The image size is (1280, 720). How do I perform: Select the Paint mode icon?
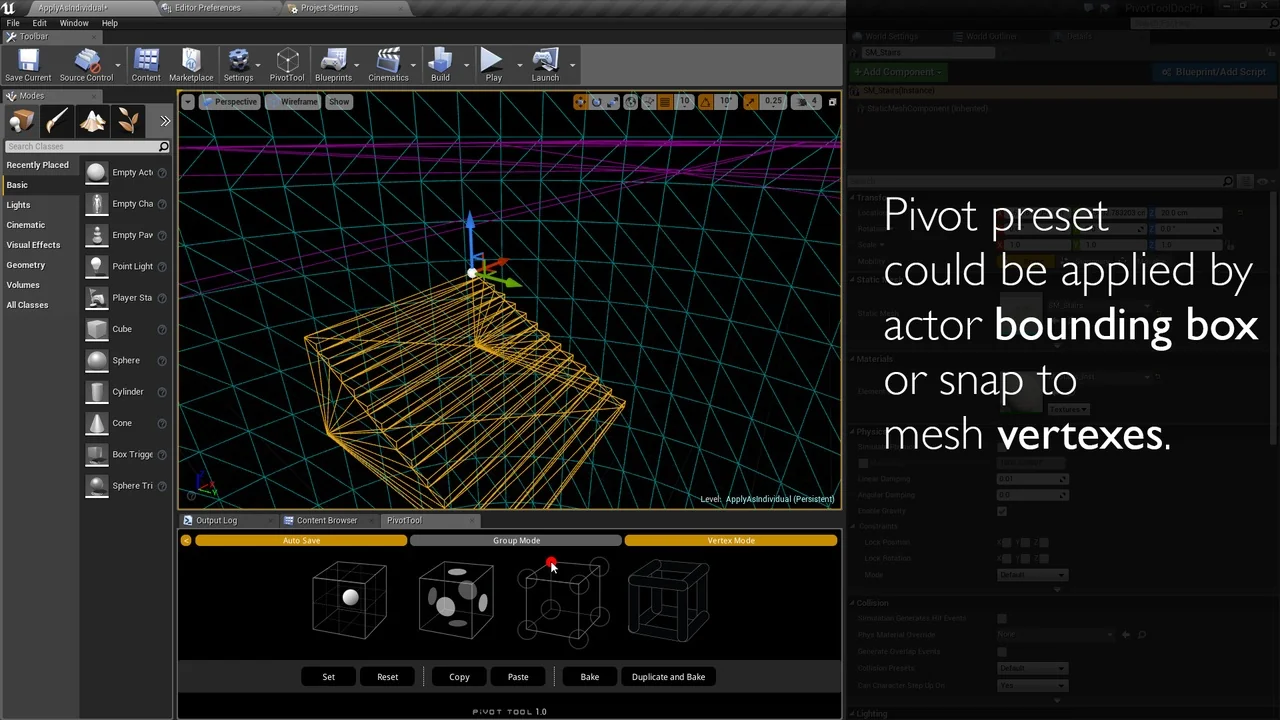[x=56, y=120]
